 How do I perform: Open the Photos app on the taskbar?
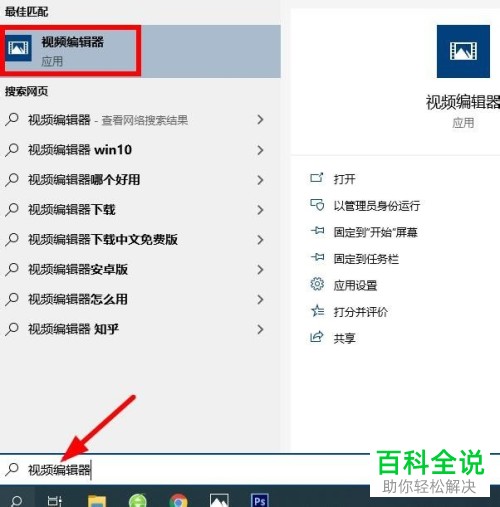coord(219,500)
